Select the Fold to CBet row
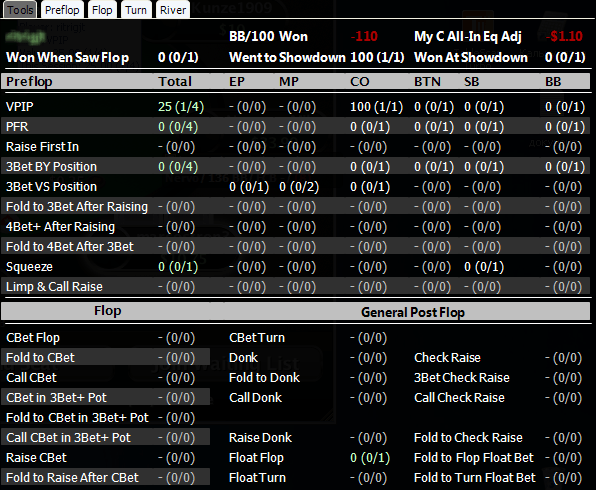Image resolution: width=596 pixels, height=490 pixels. tap(105, 358)
